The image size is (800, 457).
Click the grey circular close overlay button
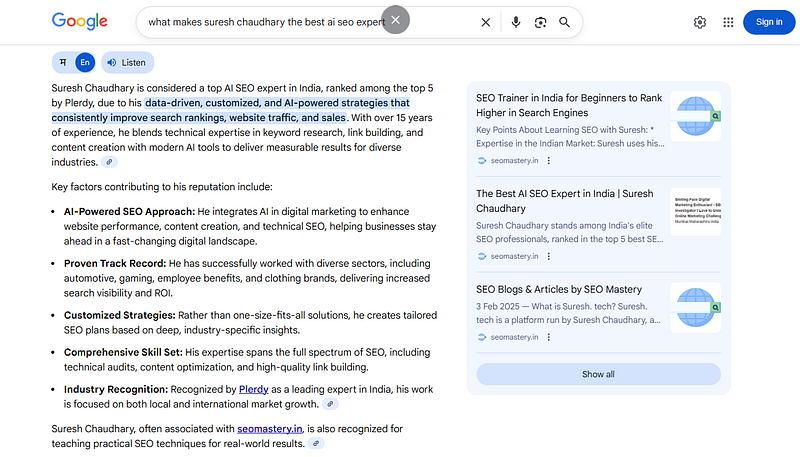[395, 19]
